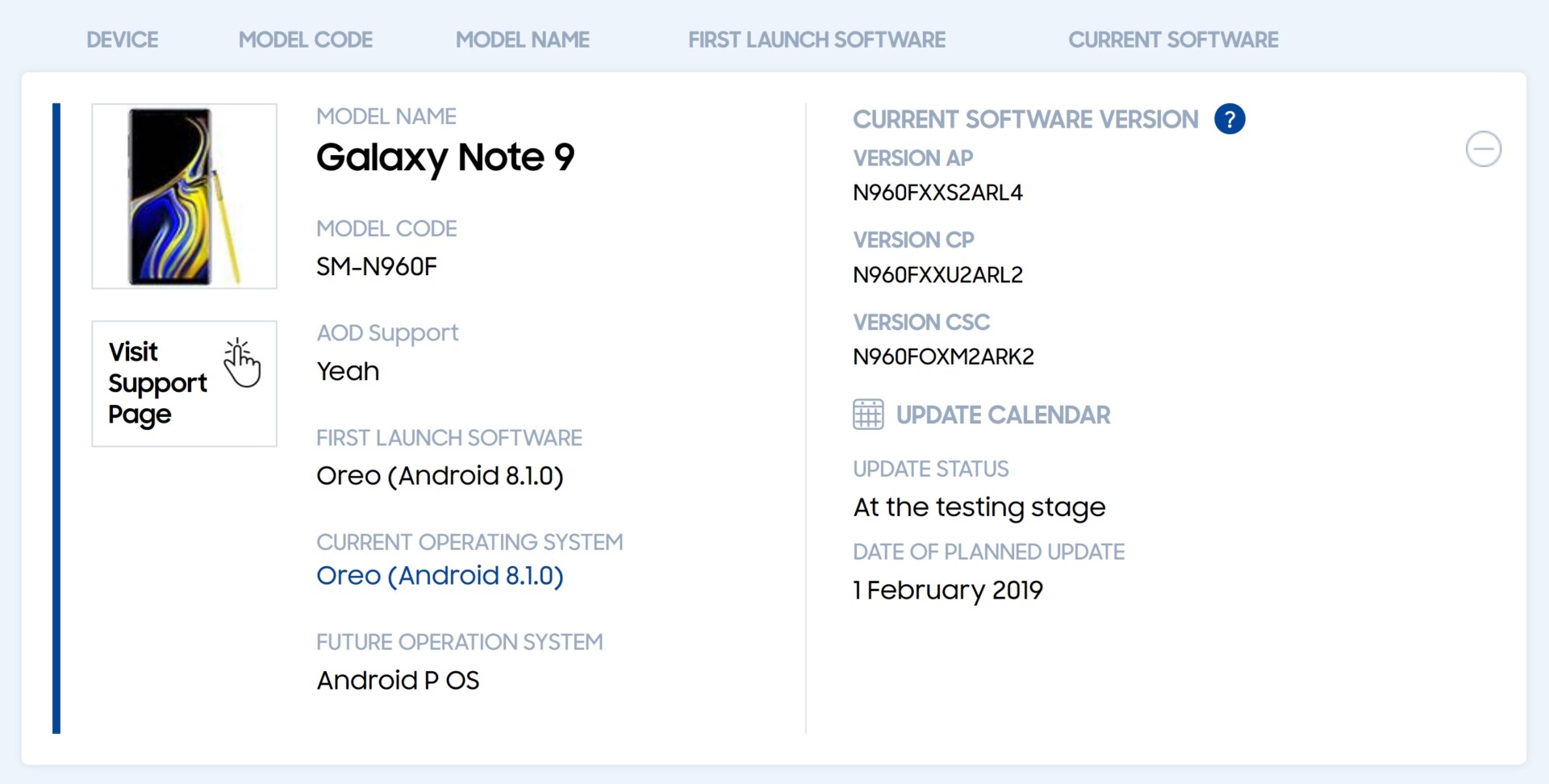
Task: Click the Galaxy Note 9 phone thumbnail
Action: pyautogui.click(x=184, y=196)
